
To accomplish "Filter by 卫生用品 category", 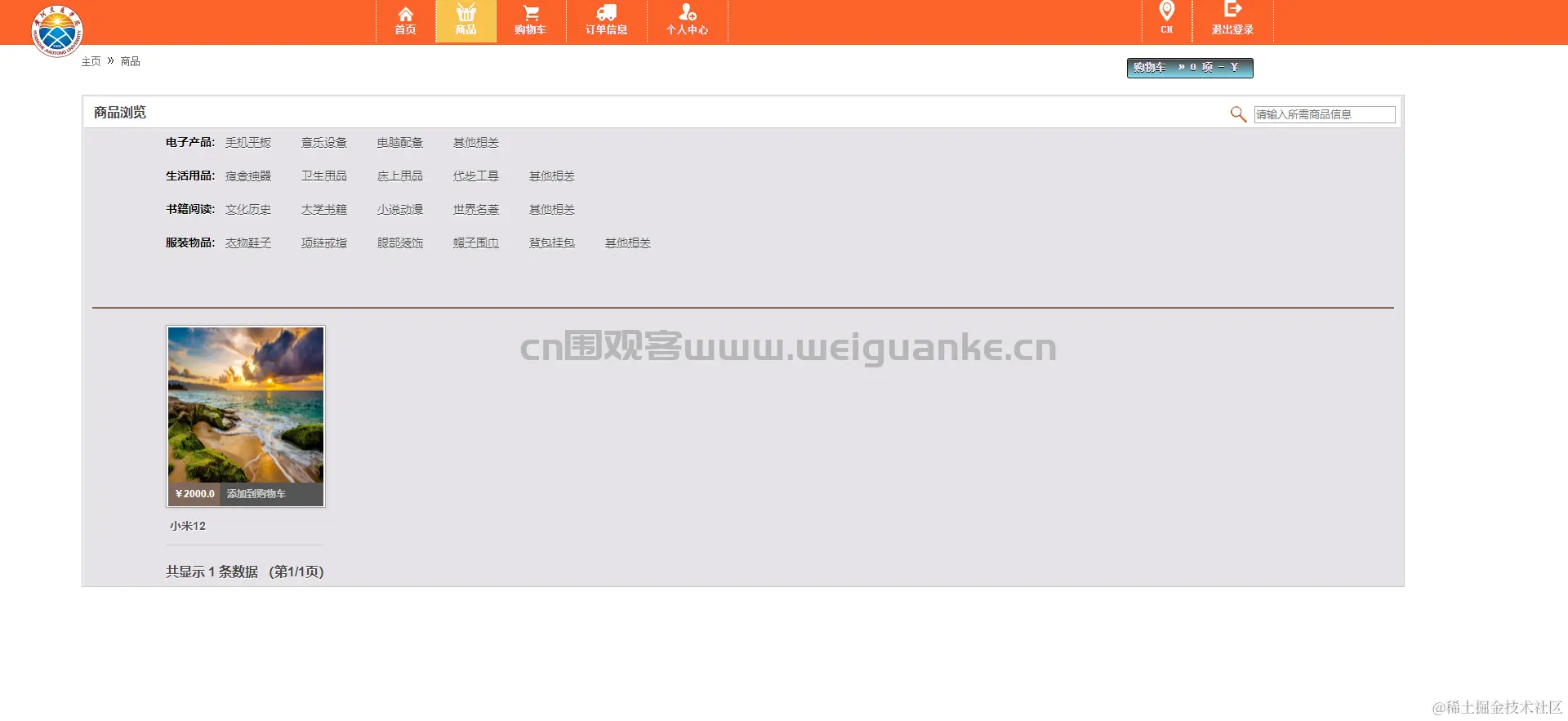I will click(324, 176).
